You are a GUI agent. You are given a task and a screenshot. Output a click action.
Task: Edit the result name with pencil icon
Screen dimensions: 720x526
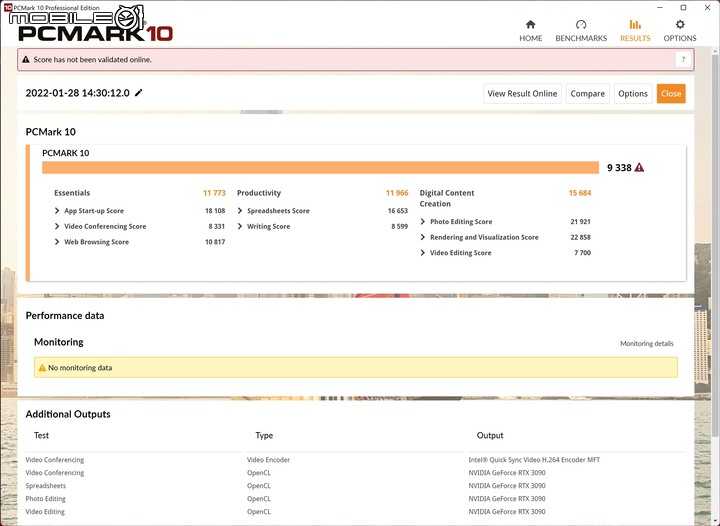(x=139, y=93)
